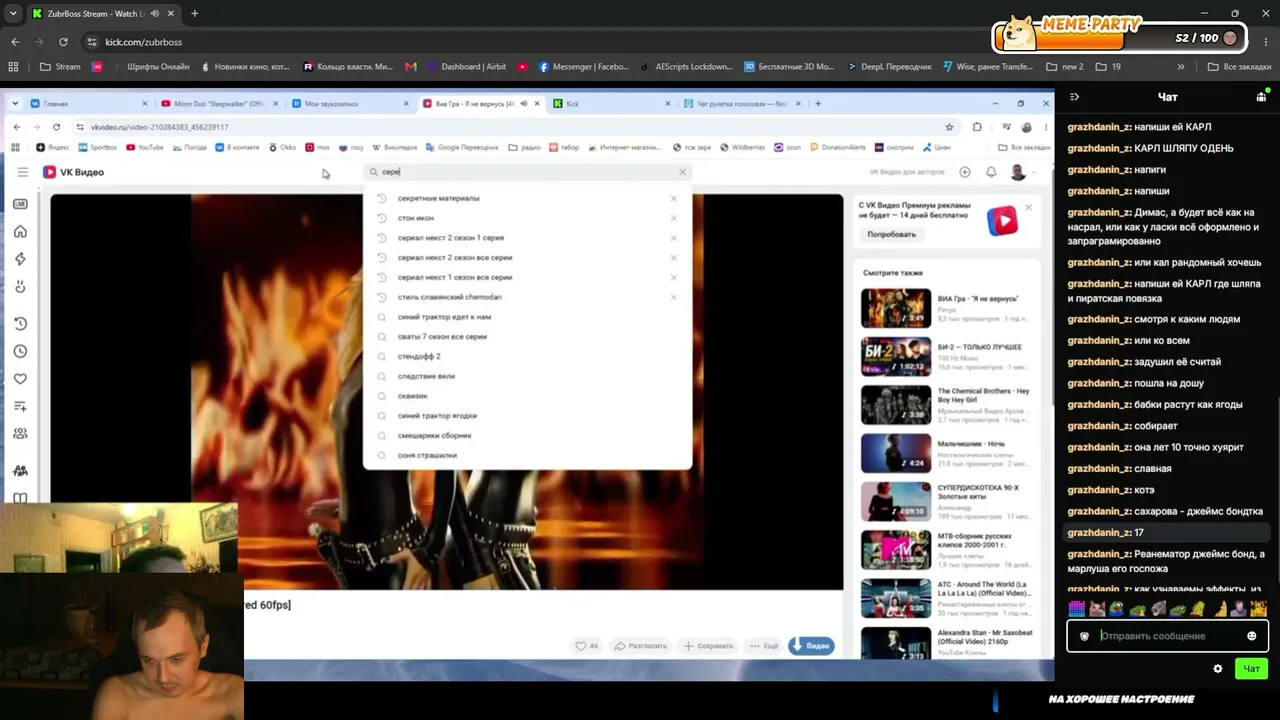Viewport: 1280px width, 720px height.
Task: Open 'ВИА Гра - Я не вернусь' thumbnail
Action: pyautogui.click(x=896, y=309)
